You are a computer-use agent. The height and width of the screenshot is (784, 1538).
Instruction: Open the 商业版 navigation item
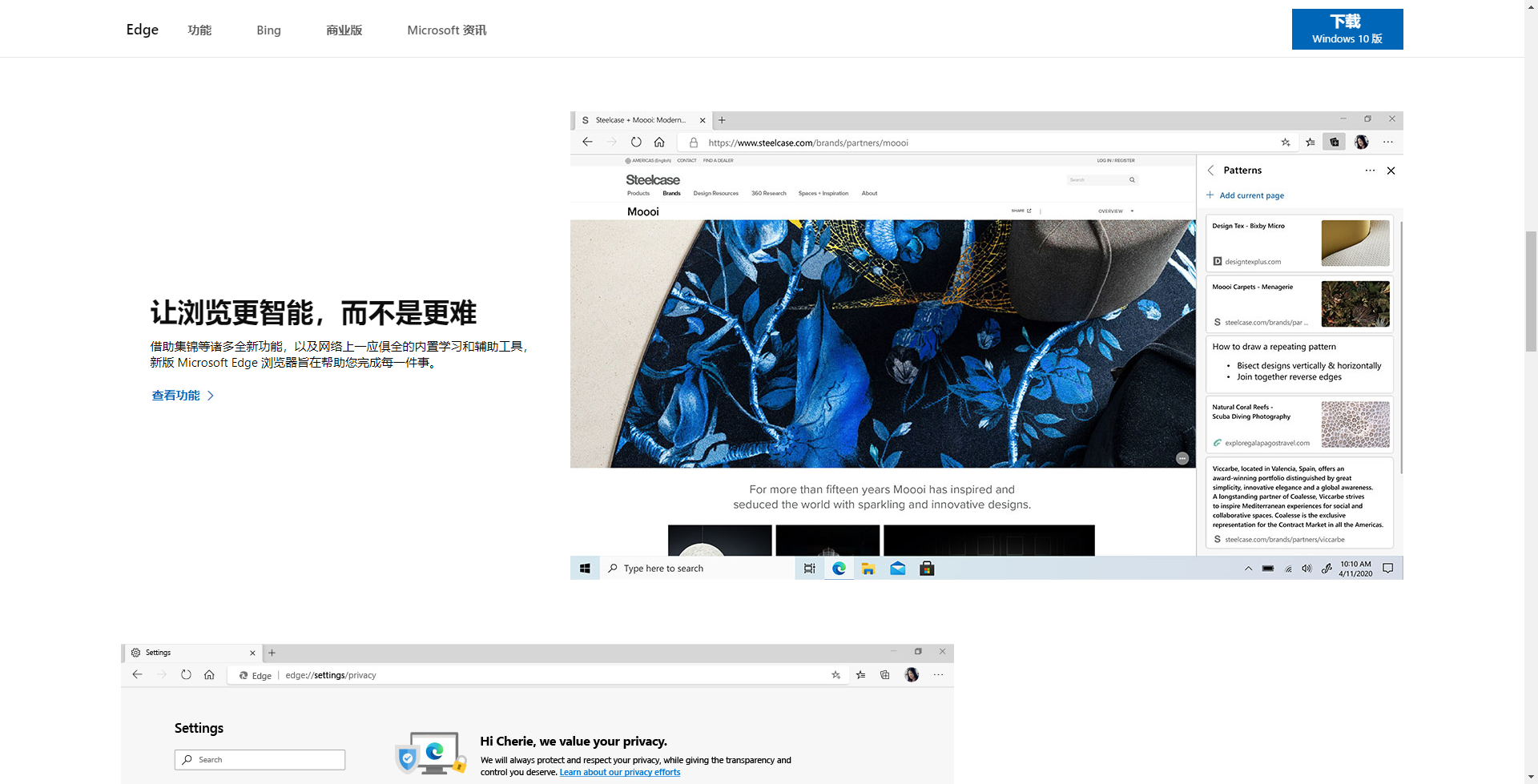344,30
